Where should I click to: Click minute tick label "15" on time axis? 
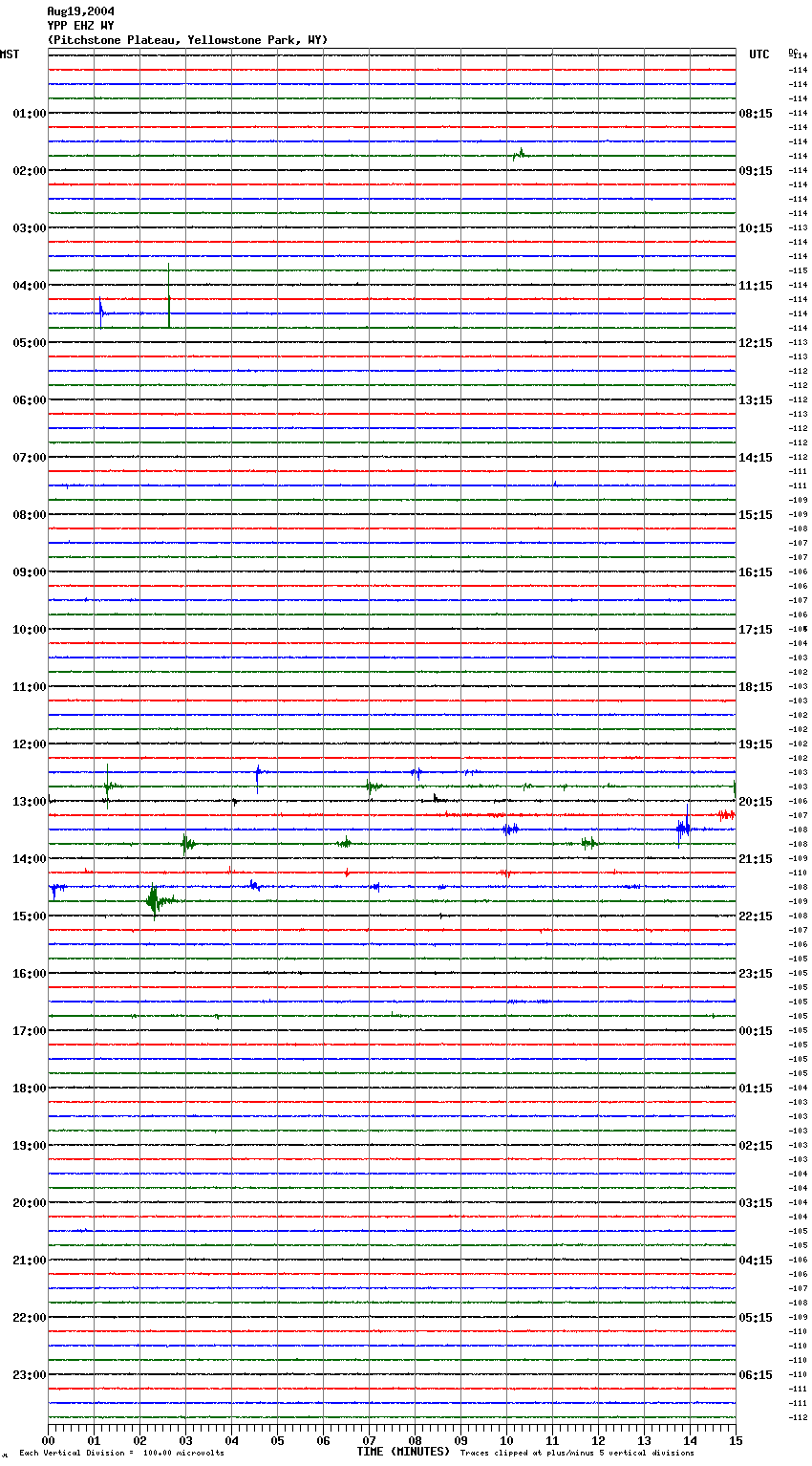click(x=736, y=1440)
